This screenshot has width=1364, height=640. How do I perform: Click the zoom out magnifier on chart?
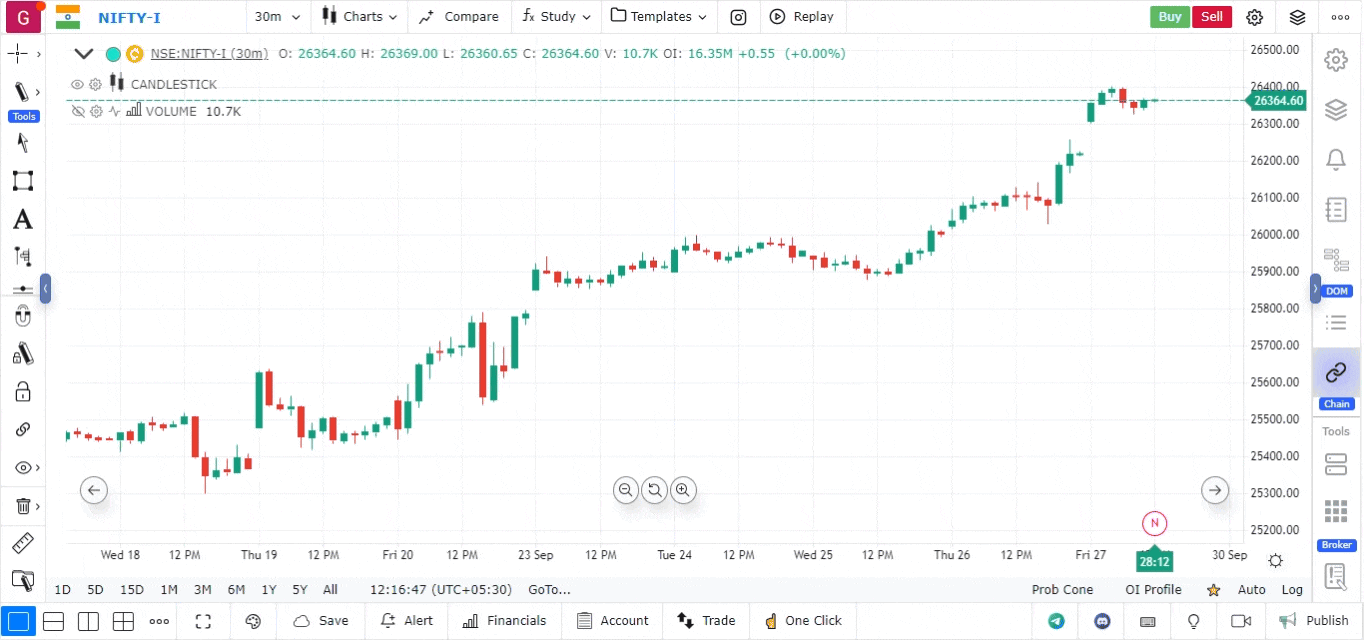pyautogui.click(x=626, y=490)
